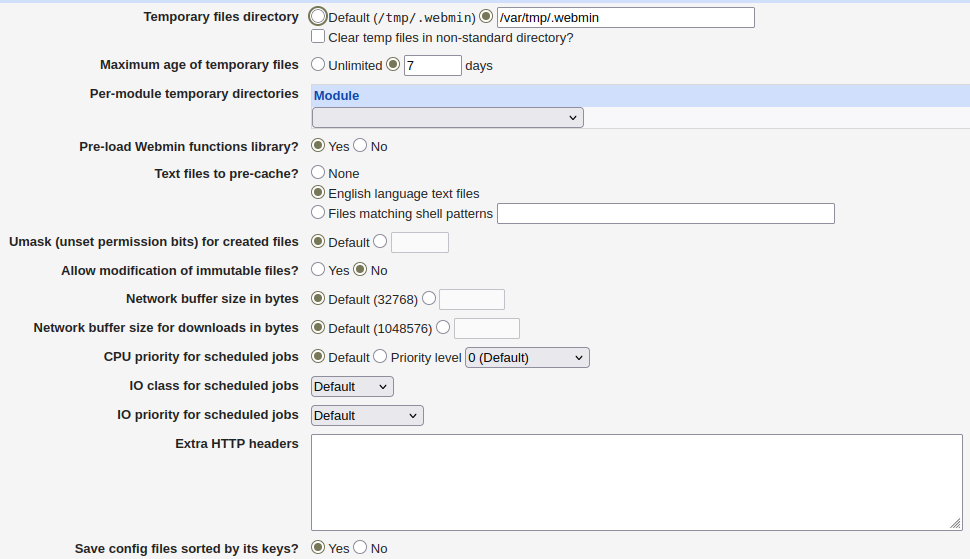Set Pre-load Webmin functions library to No

coord(360,145)
